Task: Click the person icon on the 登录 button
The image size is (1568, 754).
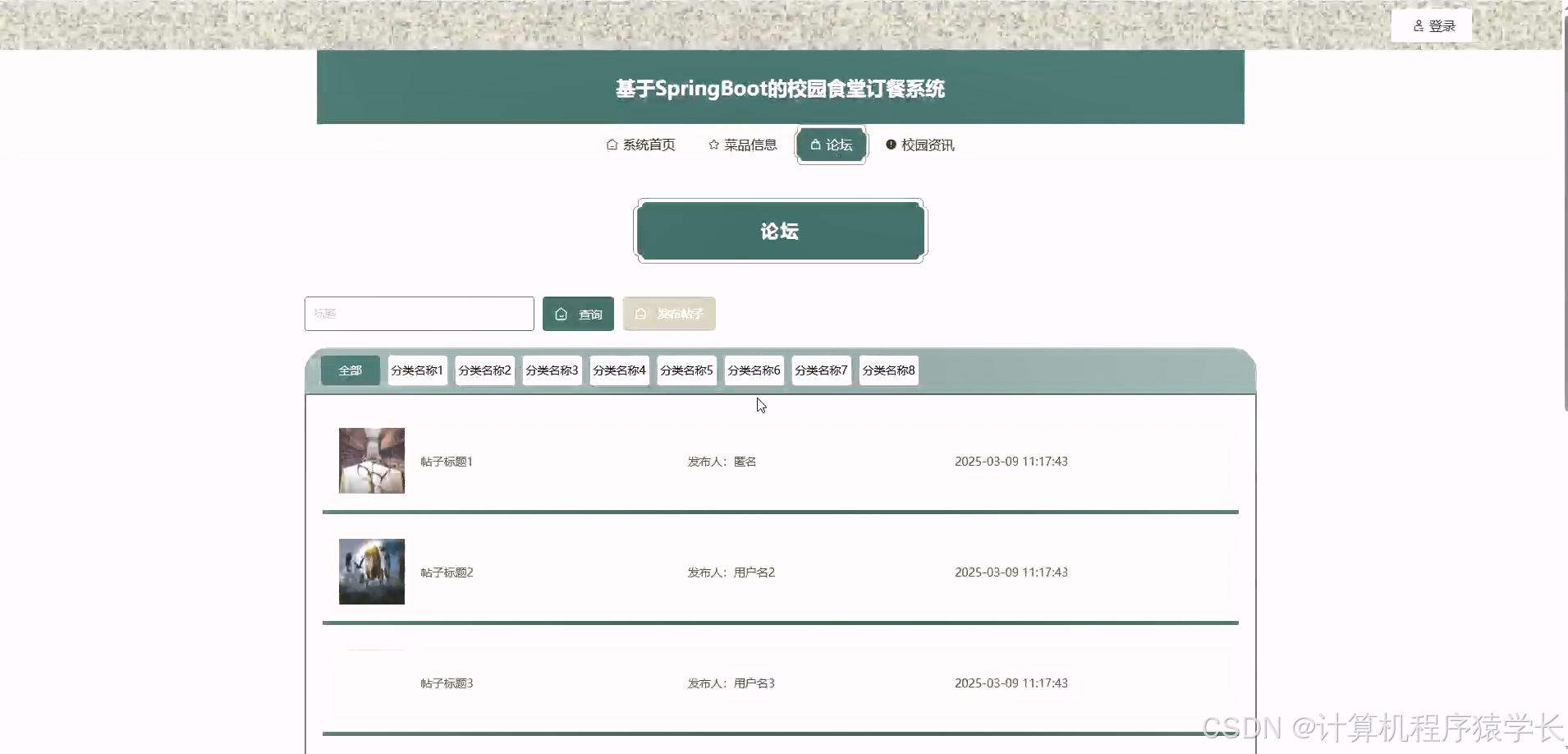Action: pyautogui.click(x=1419, y=25)
